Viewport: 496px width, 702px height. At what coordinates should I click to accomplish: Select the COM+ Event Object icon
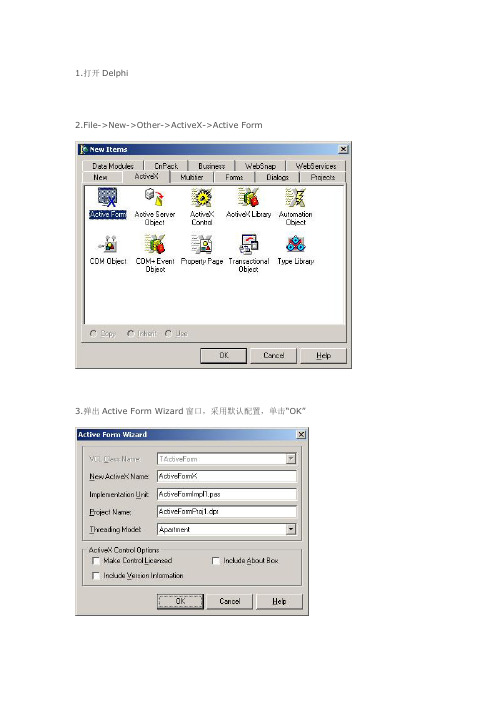tap(155, 244)
